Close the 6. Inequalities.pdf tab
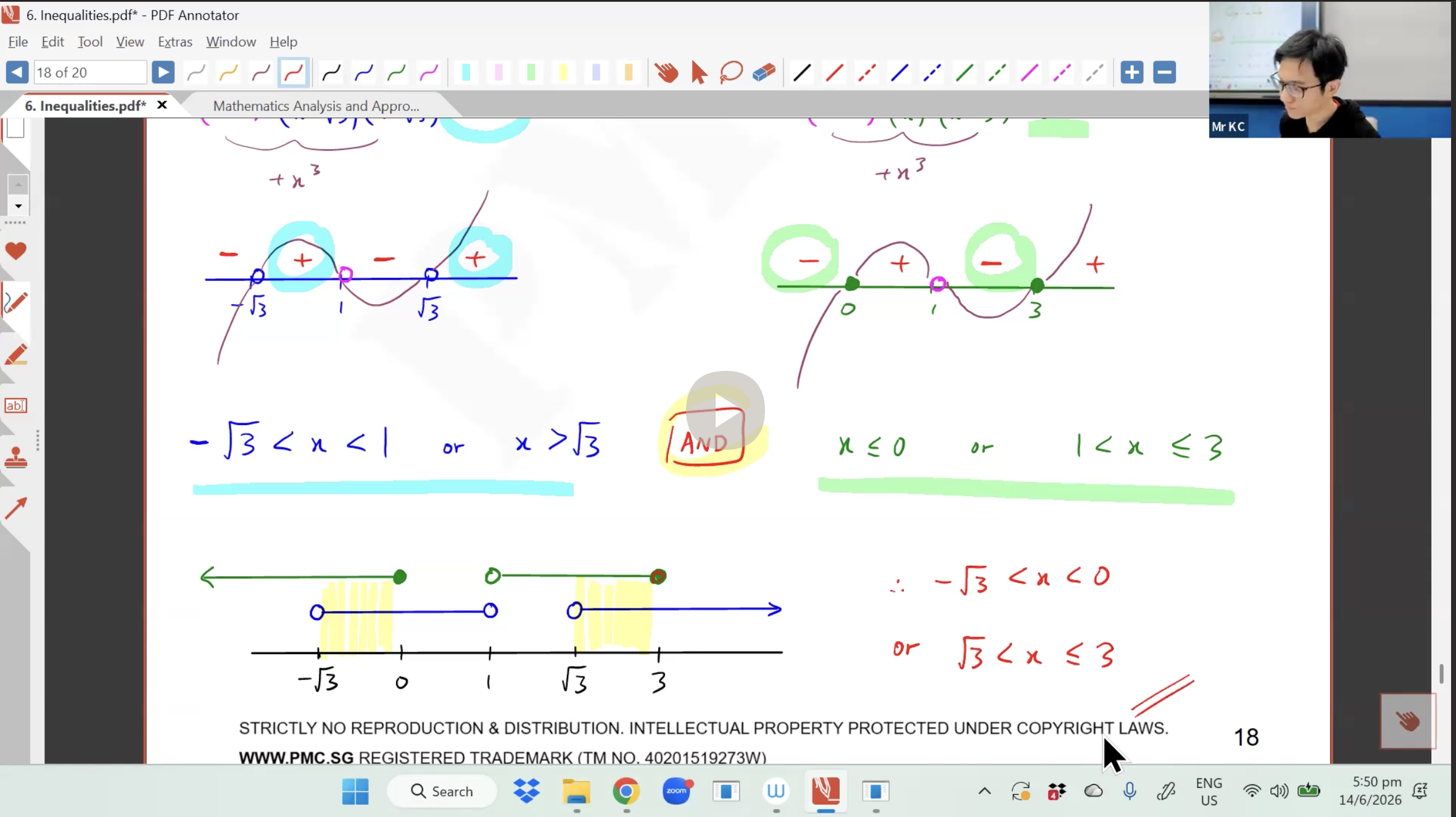 tap(162, 105)
